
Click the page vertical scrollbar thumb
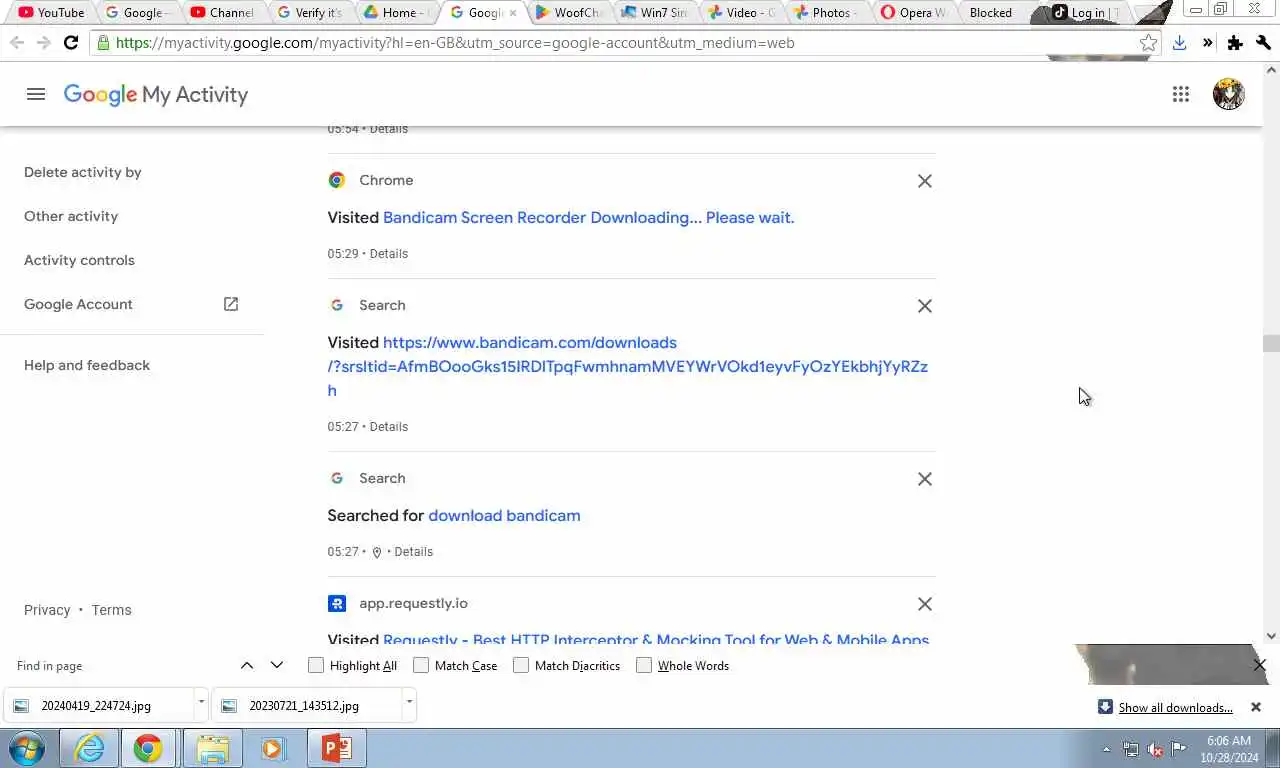pyautogui.click(x=1271, y=343)
